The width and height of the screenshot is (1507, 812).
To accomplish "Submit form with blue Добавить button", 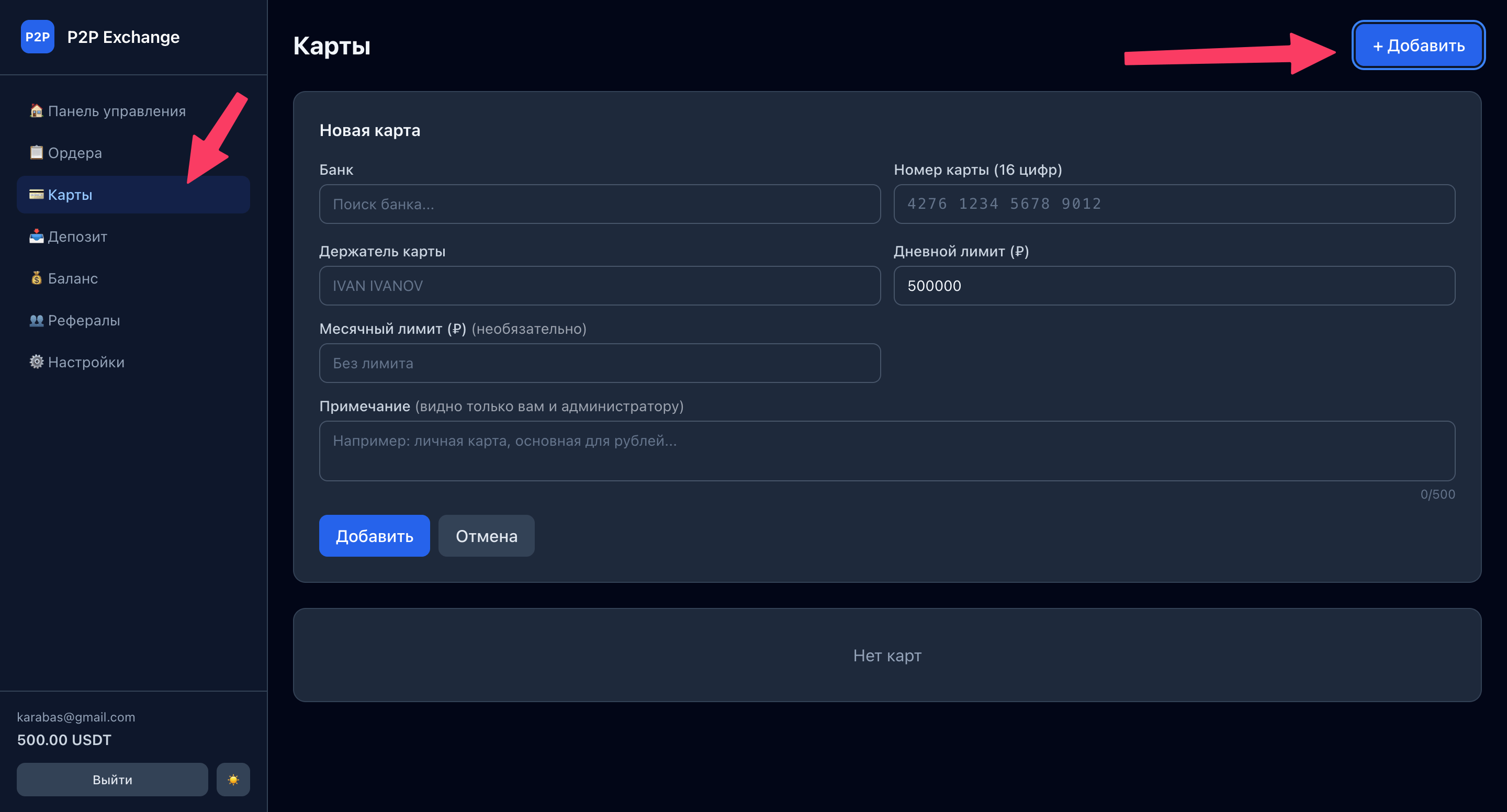I will pos(374,535).
